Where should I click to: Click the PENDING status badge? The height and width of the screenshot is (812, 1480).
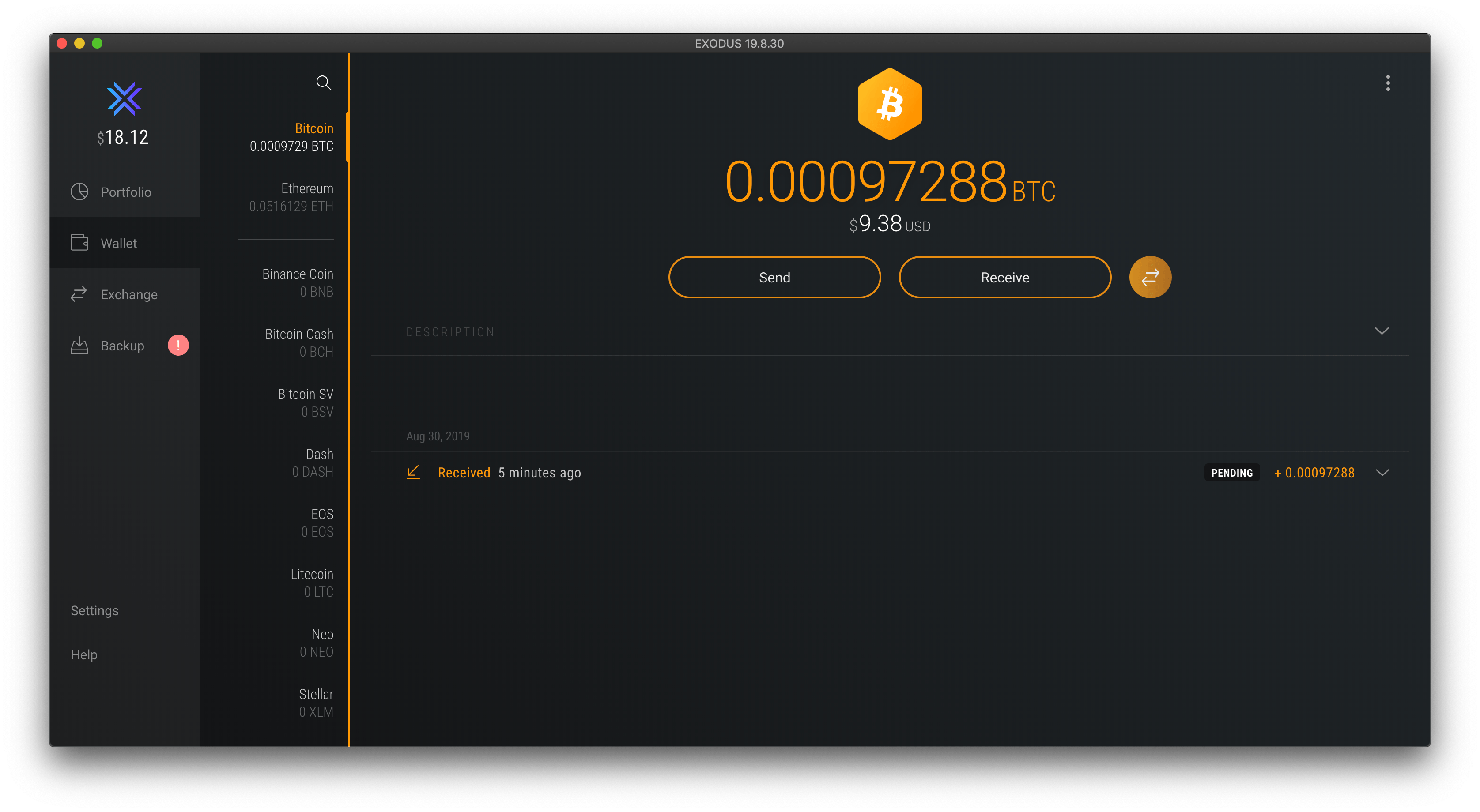pos(1231,473)
